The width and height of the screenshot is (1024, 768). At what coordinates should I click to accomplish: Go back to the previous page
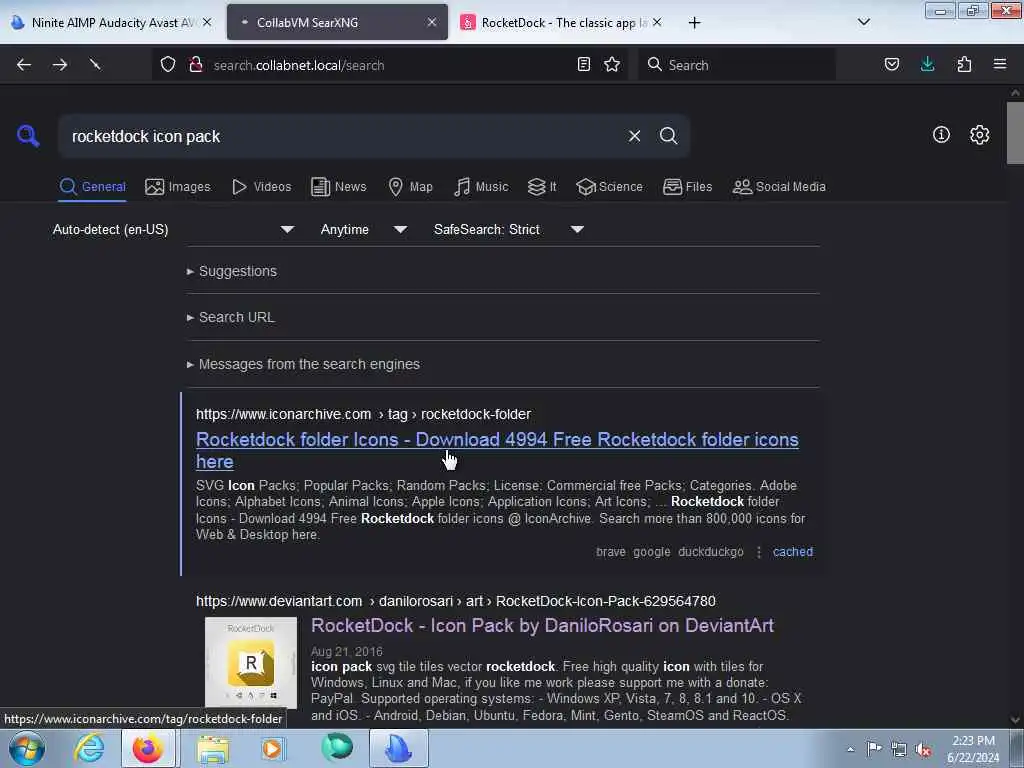tap(24, 65)
